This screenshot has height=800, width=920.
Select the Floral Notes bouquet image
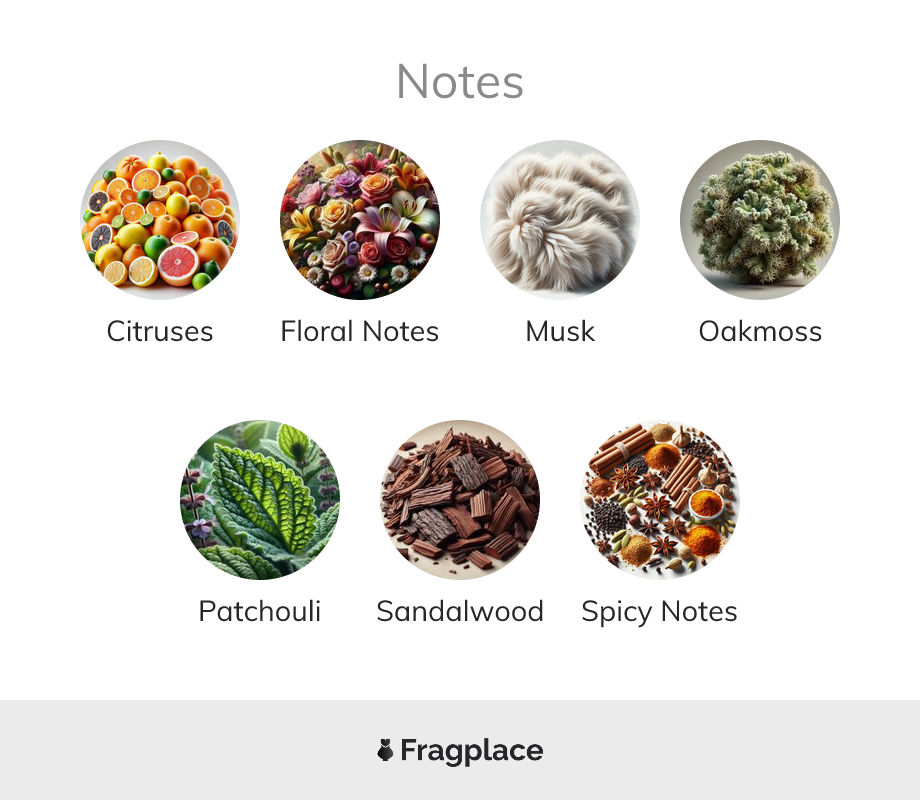[360, 220]
